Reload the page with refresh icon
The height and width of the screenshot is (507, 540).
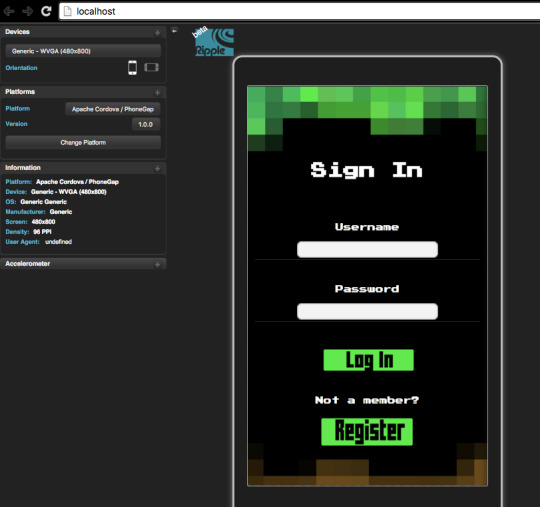pyautogui.click(x=46, y=11)
